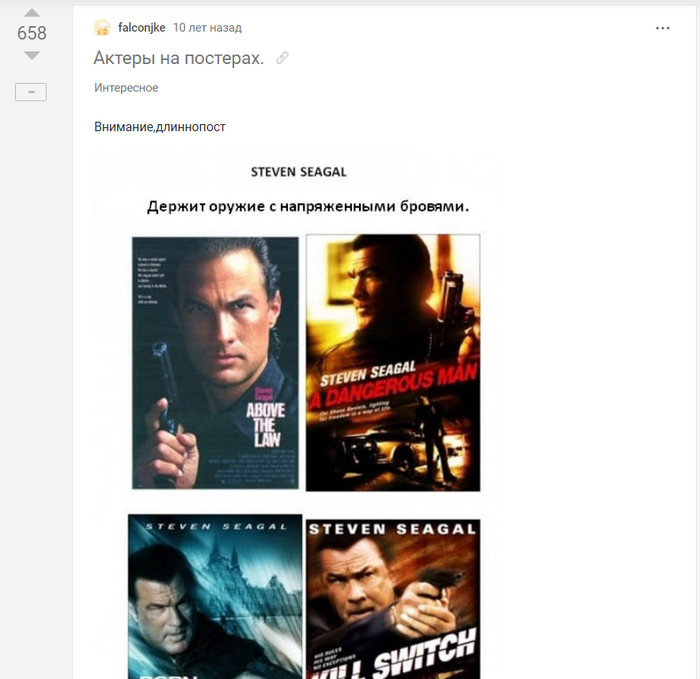This screenshot has height=679, width=700.
Task: Open the 'A Dangerous Man' poster image
Action: 393,363
